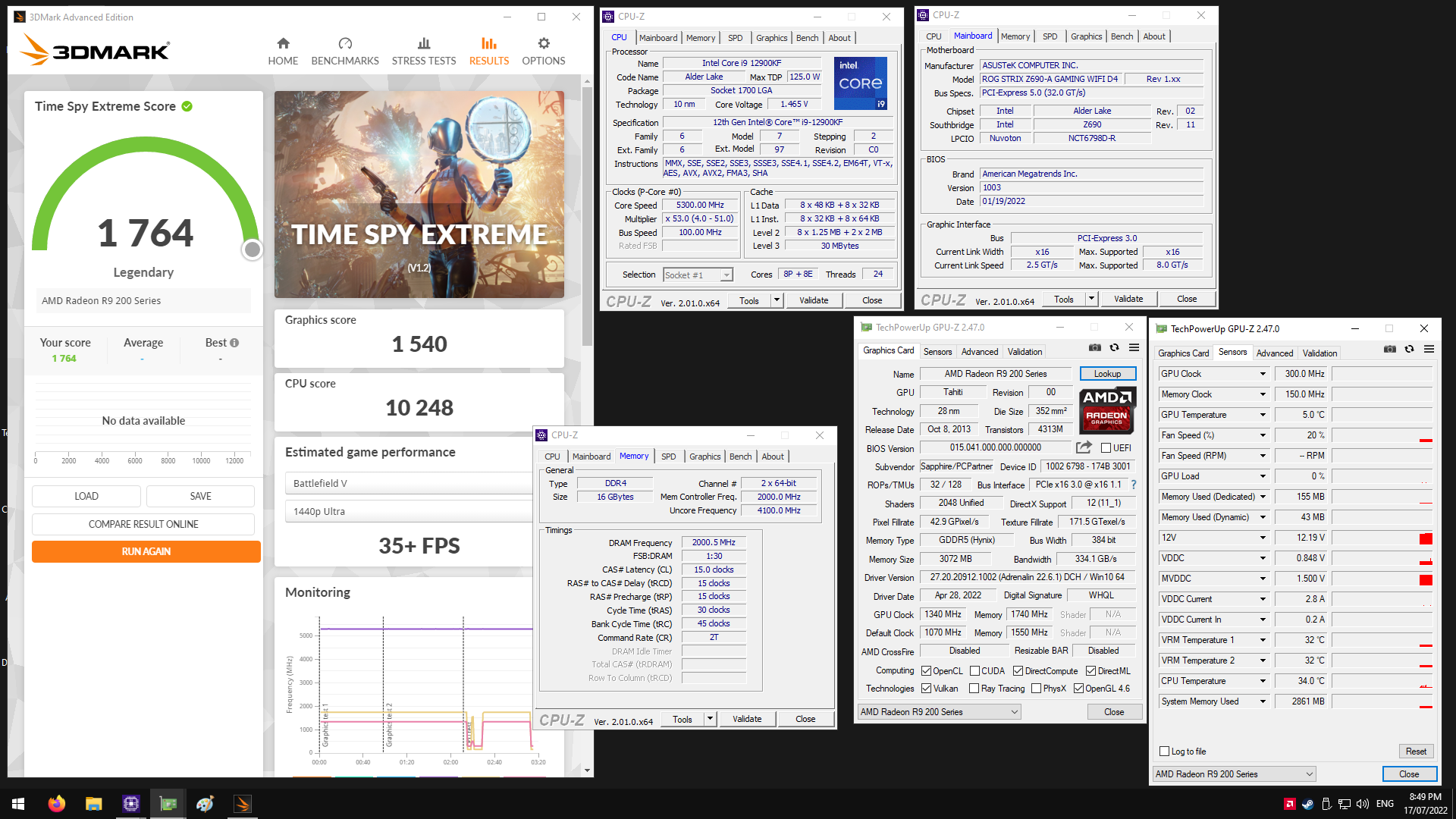Open the Graphics tab in CPU-Z Memory window
This screenshot has width=1456, height=819.
(704, 457)
